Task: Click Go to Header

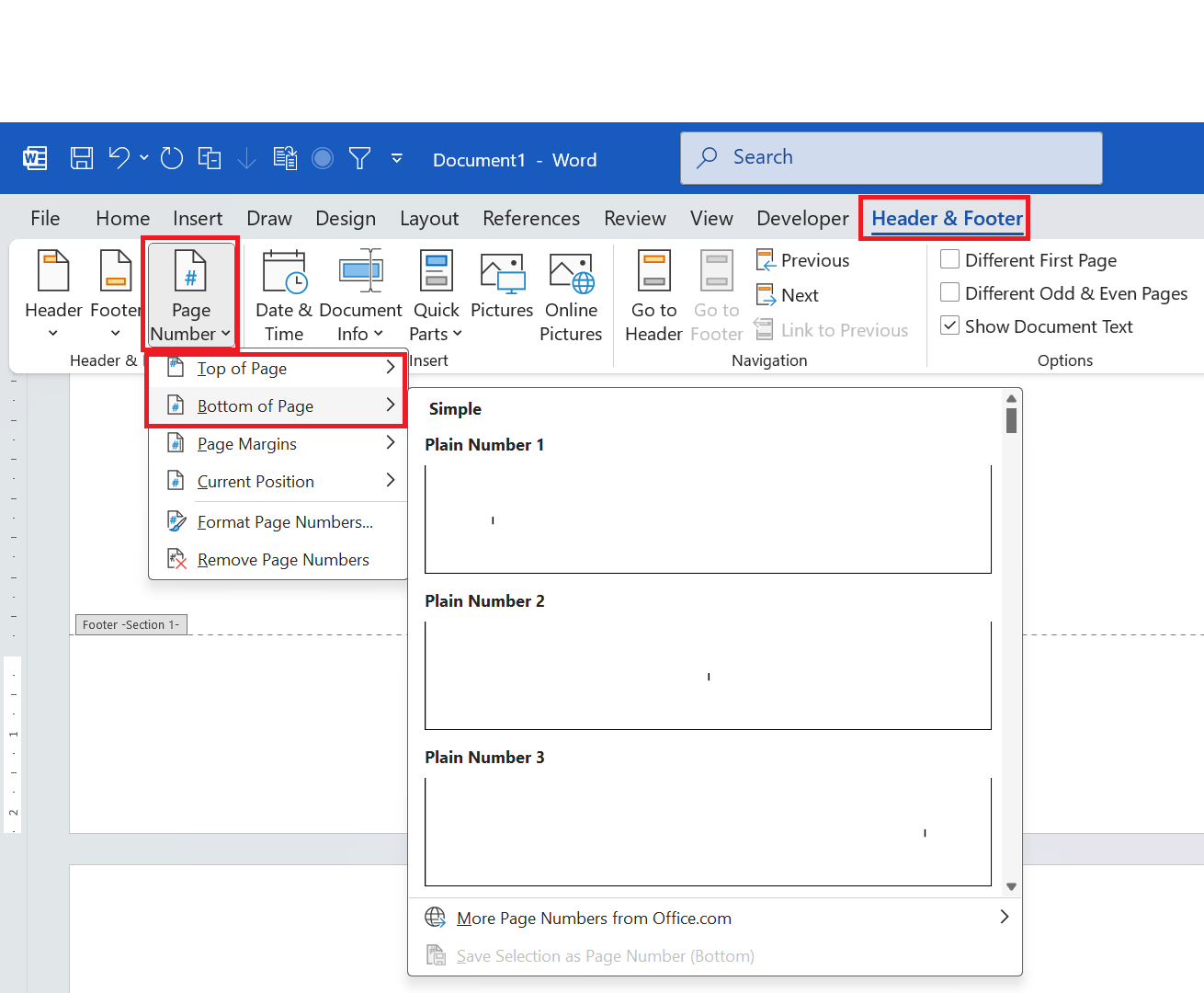Action: (653, 294)
